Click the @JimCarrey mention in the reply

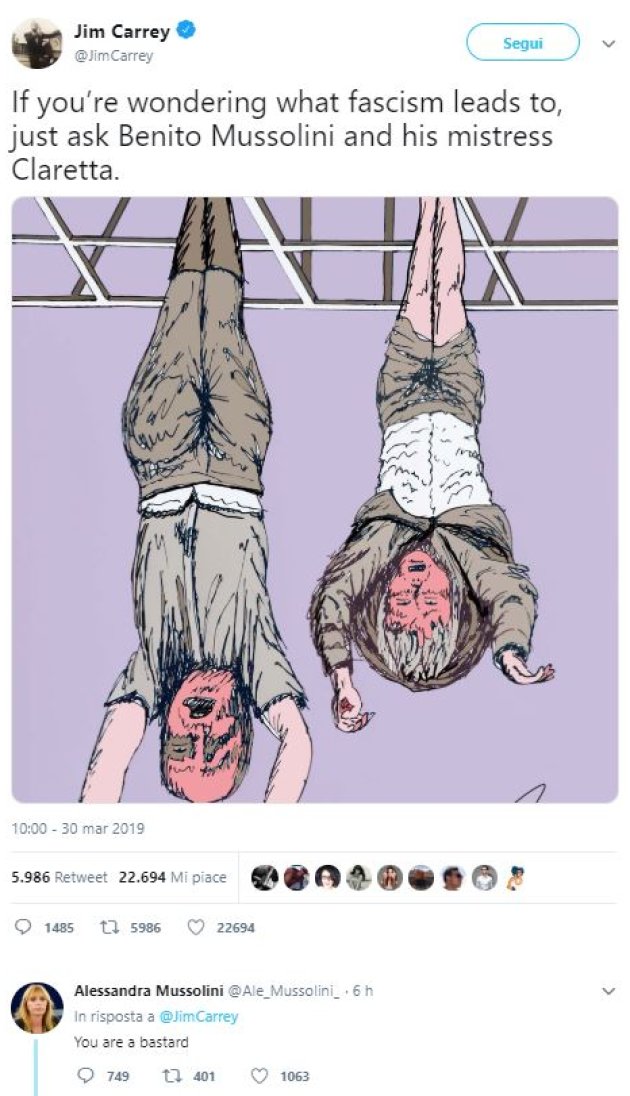199,1016
